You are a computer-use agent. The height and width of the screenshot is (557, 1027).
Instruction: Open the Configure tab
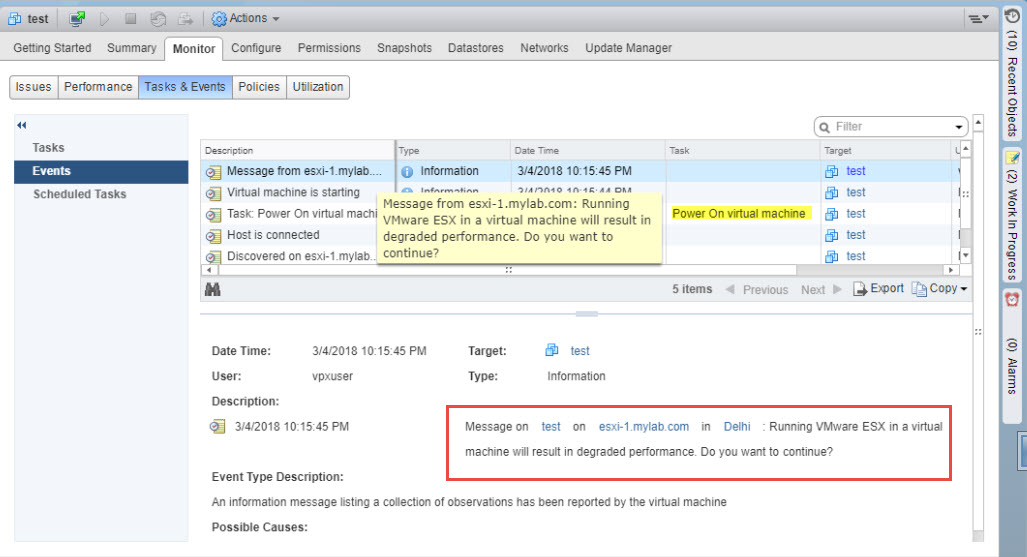point(256,48)
